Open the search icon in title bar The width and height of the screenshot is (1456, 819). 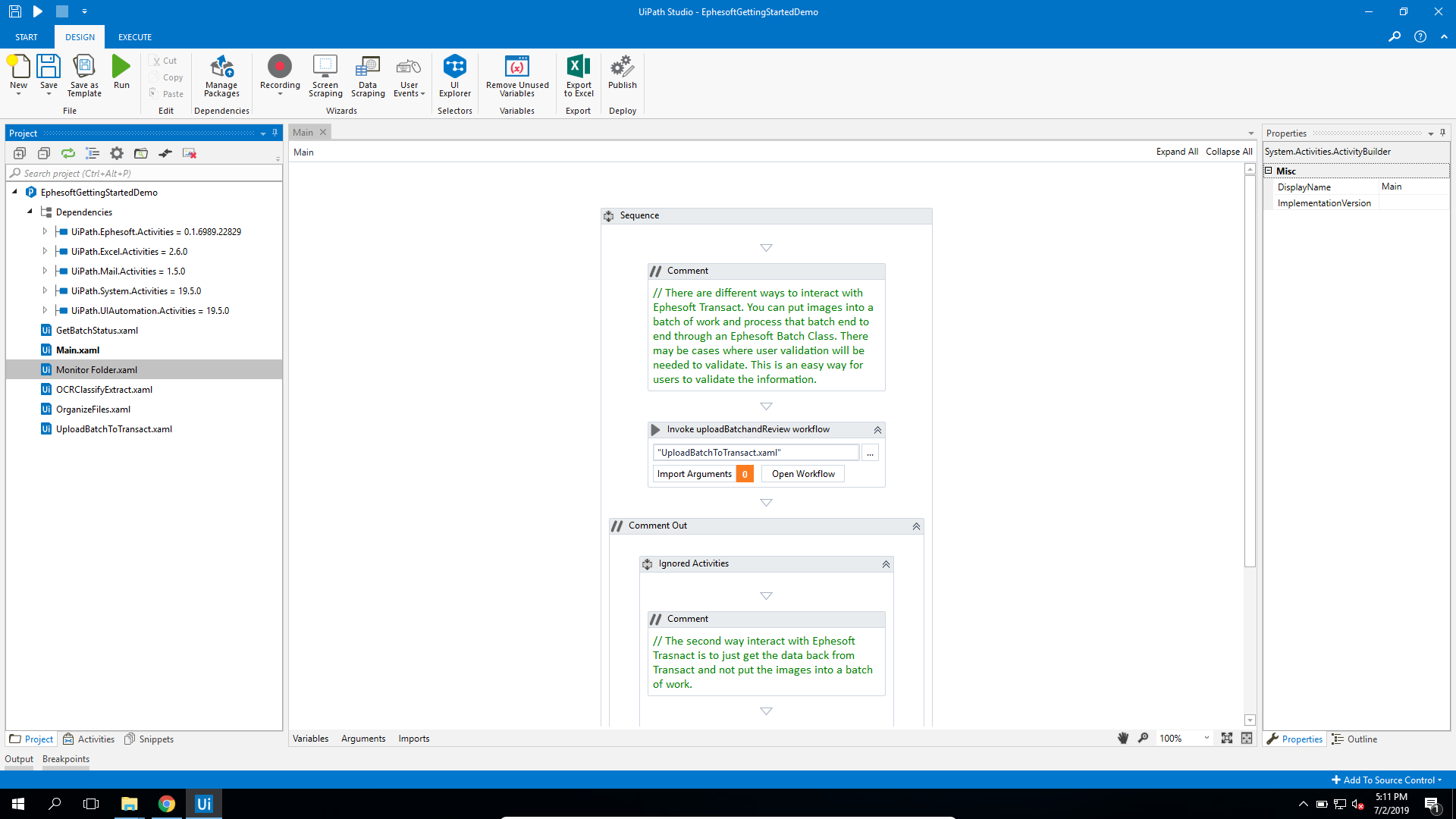coord(1394,36)
